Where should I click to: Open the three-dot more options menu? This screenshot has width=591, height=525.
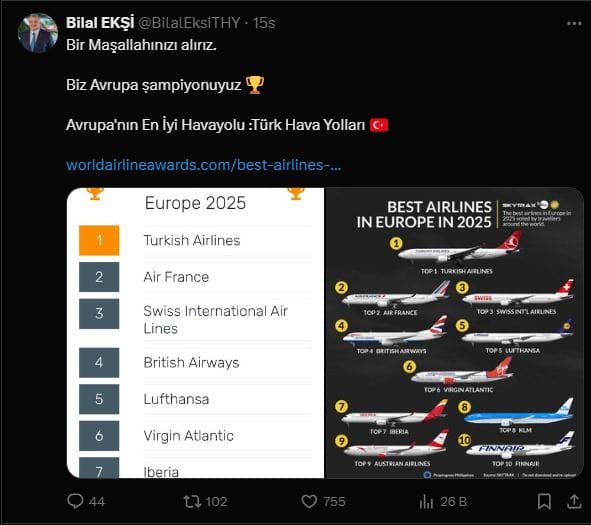pos(574,24)
